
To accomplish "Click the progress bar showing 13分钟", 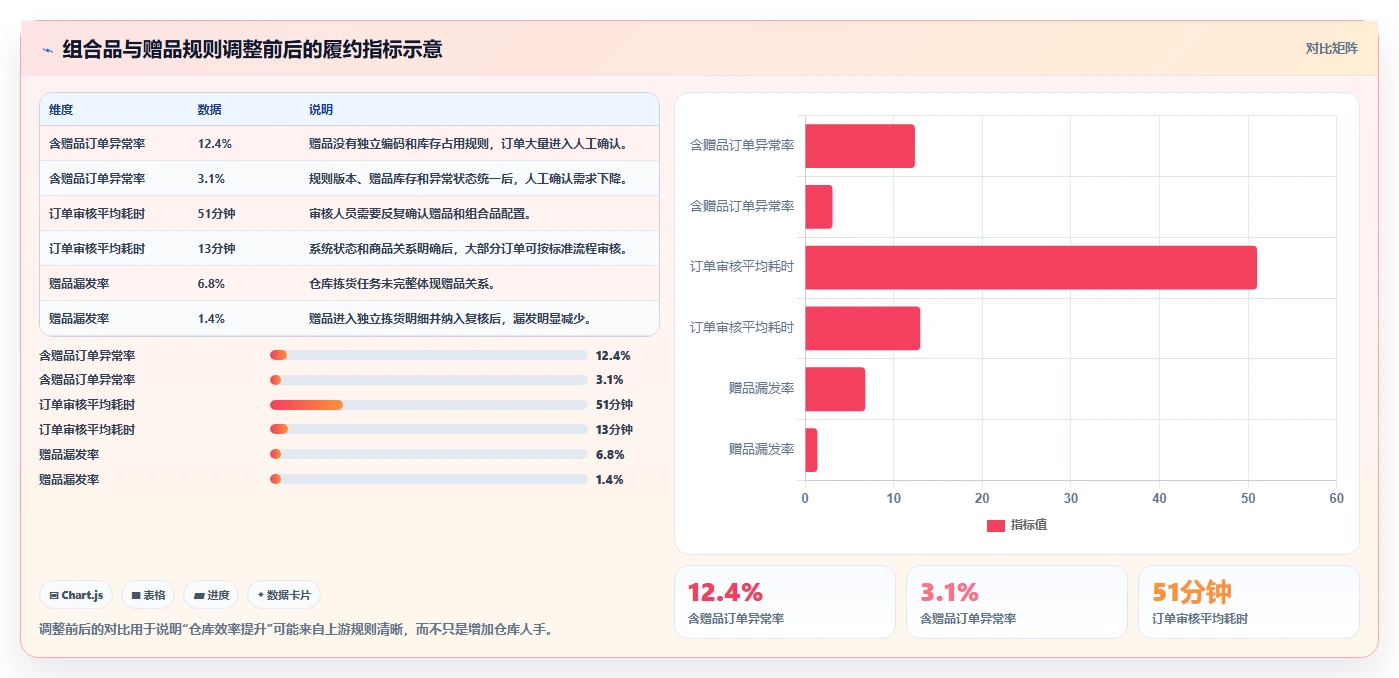I will click(x=428, y=430).
